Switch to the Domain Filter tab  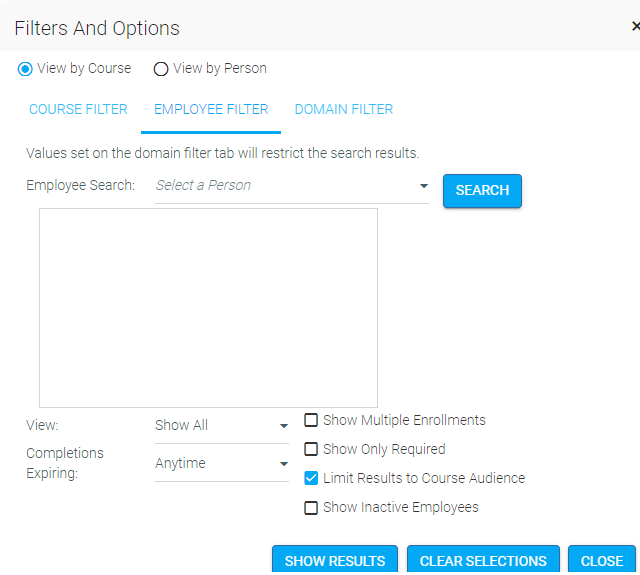344,109
